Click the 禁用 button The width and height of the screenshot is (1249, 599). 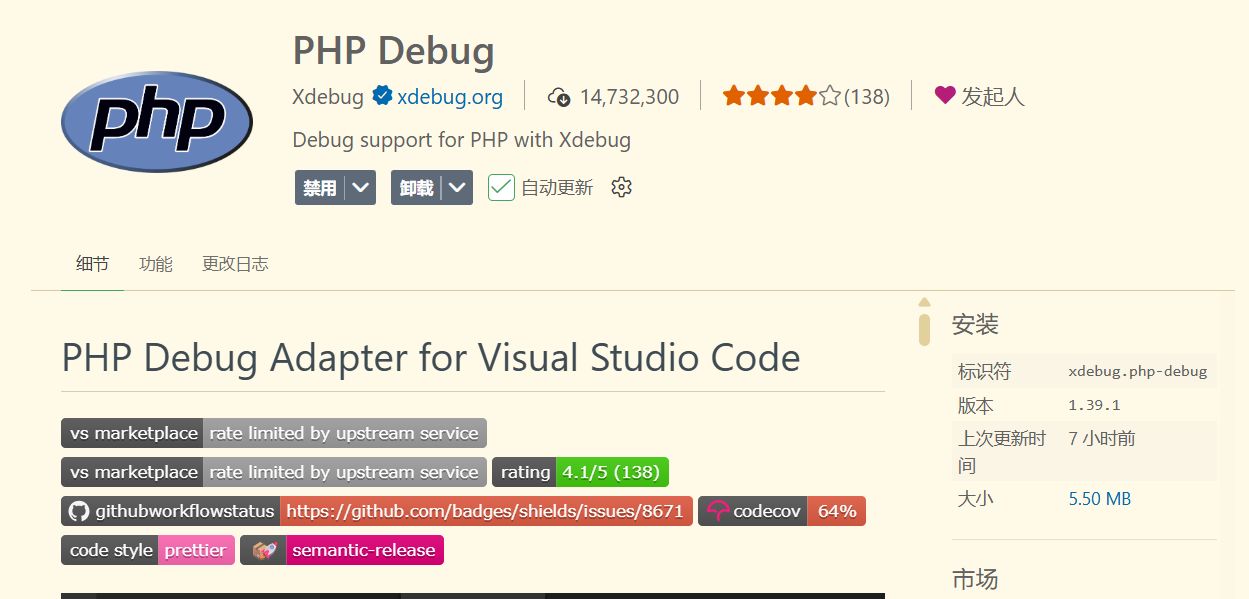(x=321, y=187)
